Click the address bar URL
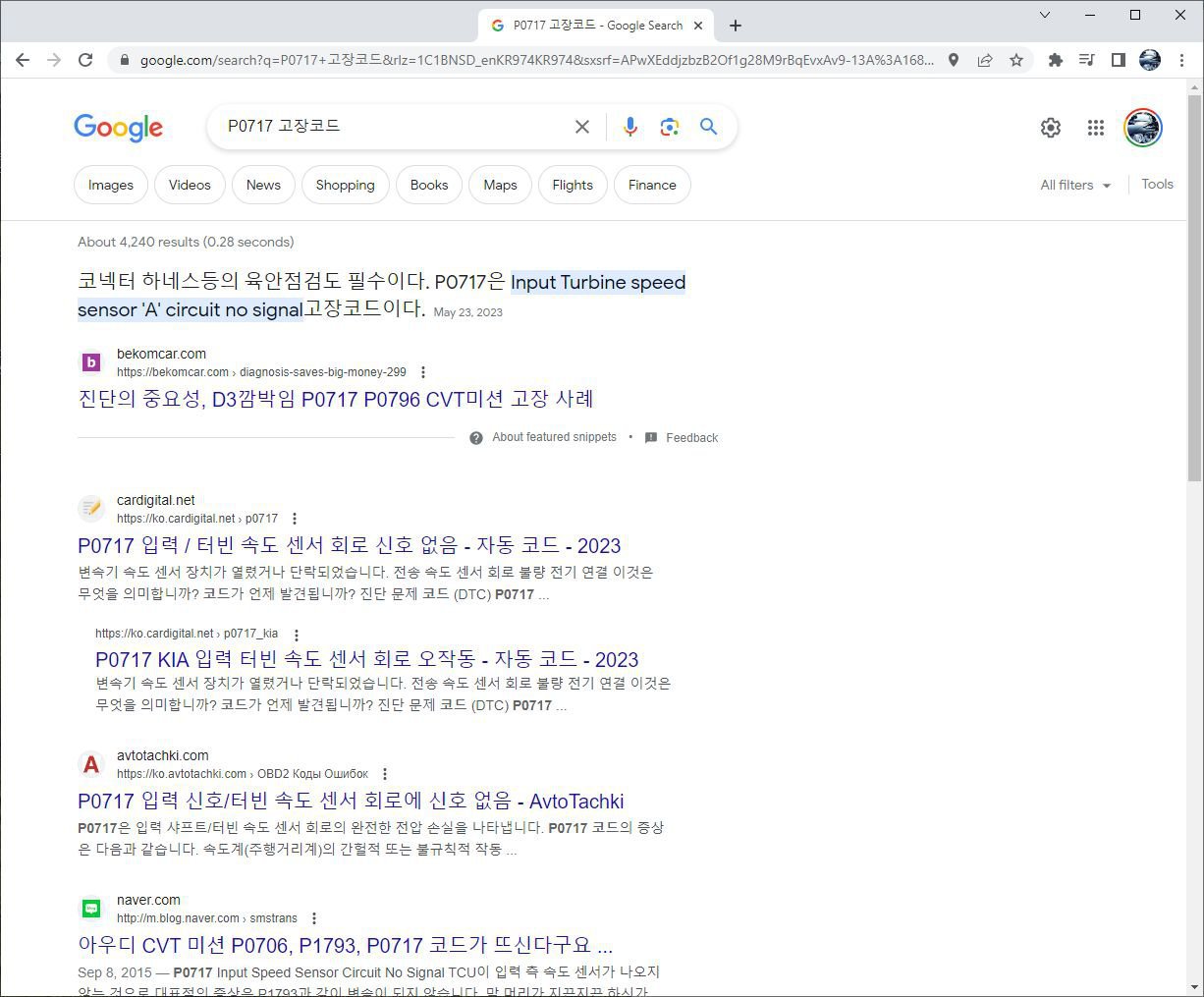This screenshot has height=997, width=1204. (536, 60)
